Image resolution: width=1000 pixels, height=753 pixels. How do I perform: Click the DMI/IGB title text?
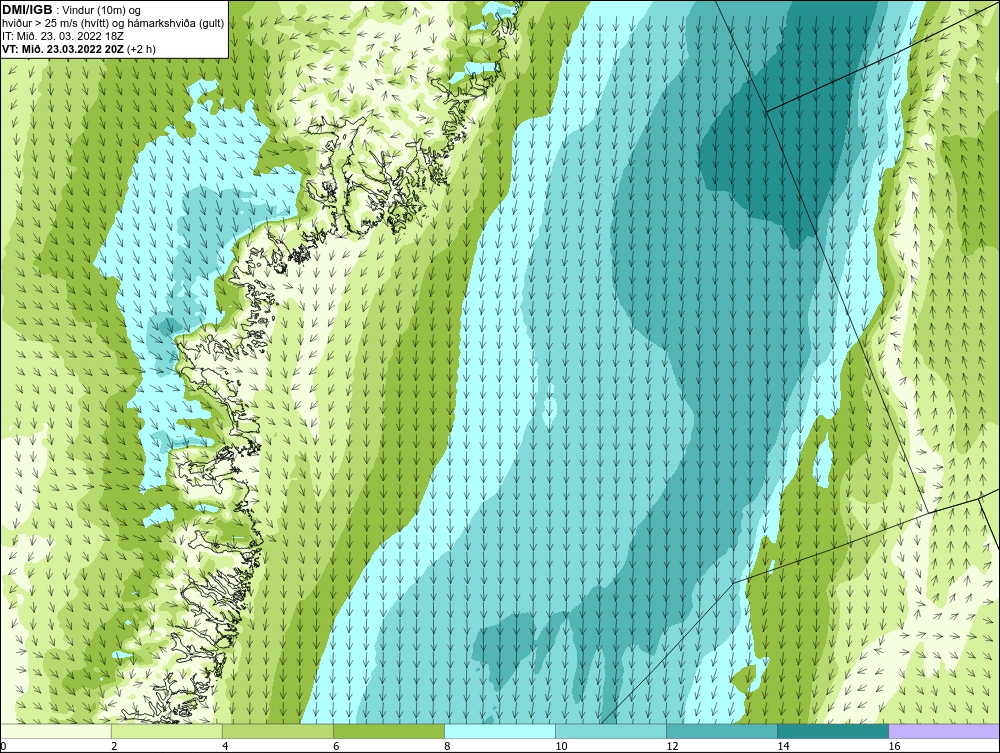tap(27, 9)
